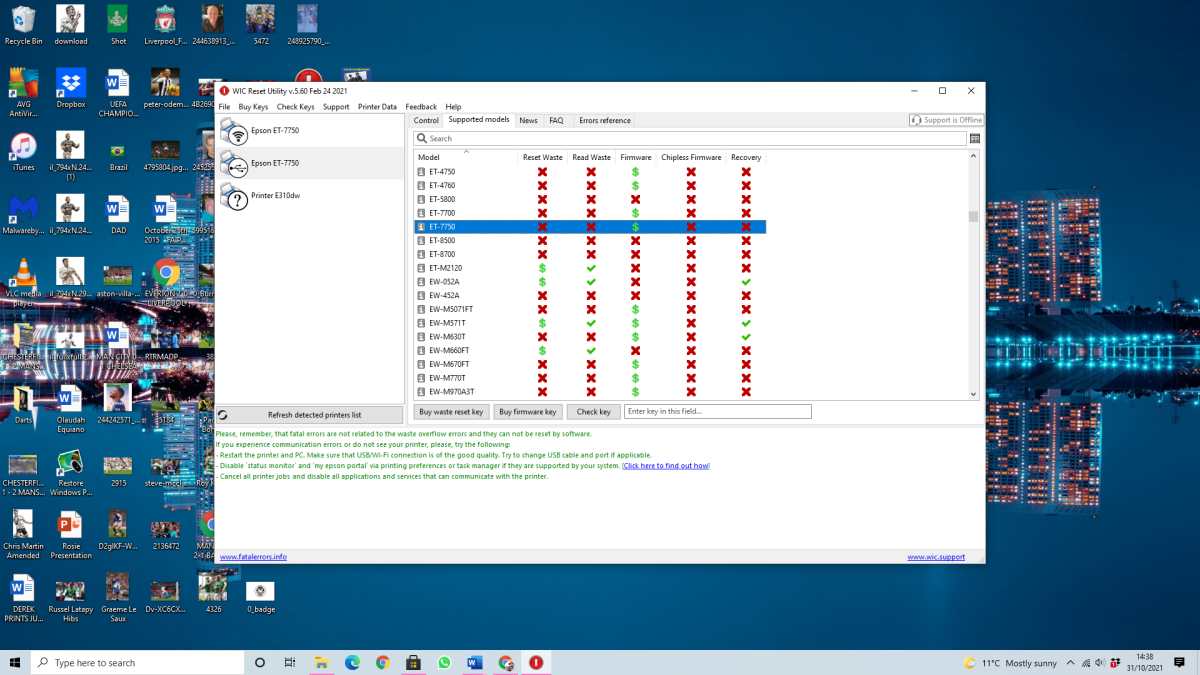Click the Support is Offline headset indicator
This screenshot has height=675, width=1200.
[946, 120]
